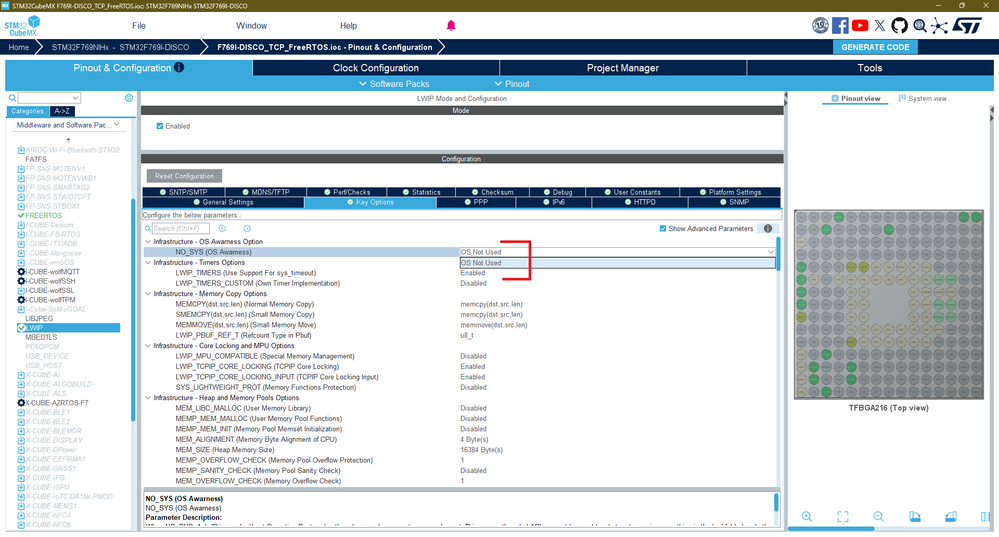This screenshot has width=999, height=537.
Task: Expand the Pinout dropdown menu
Action: [512, 84]
